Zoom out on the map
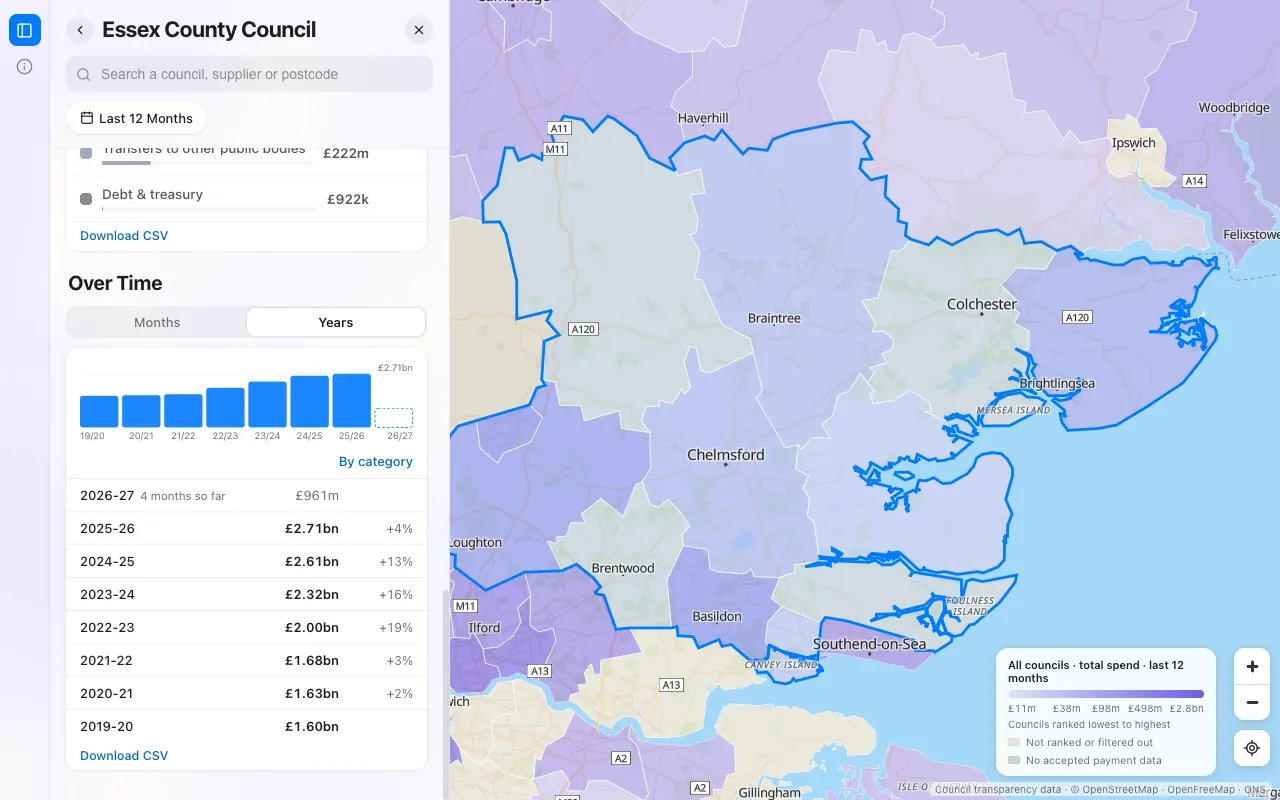 (x=1252, y=702)
